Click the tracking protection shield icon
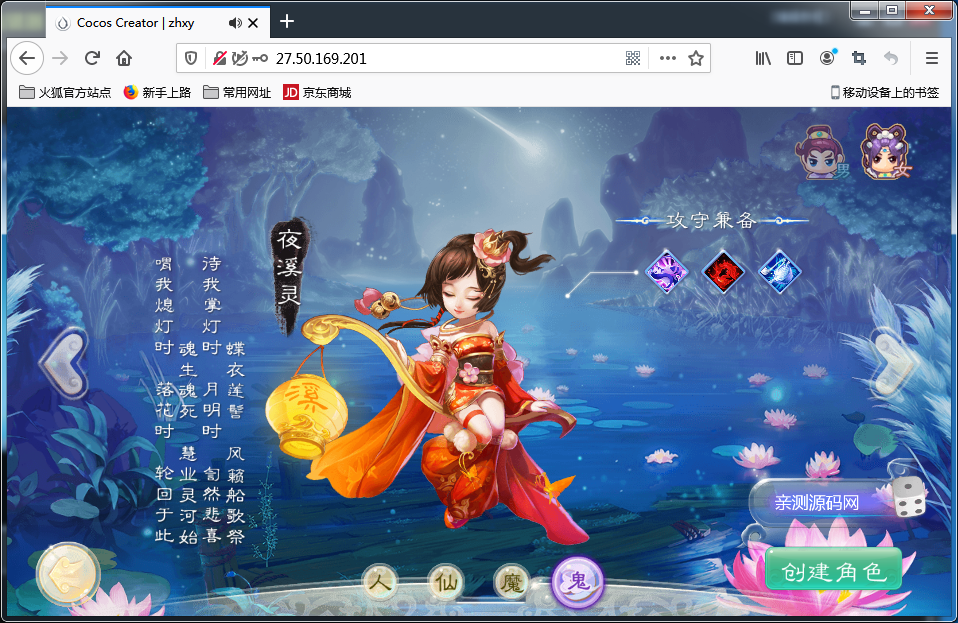The image size is (958, 623). click(x=191, y=58)
